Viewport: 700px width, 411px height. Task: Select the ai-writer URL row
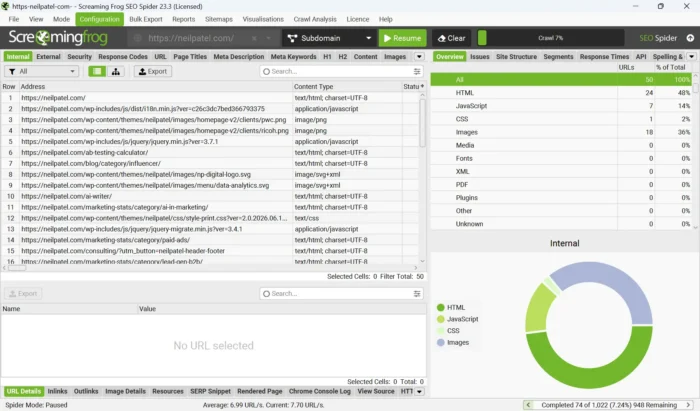[210, 196]
